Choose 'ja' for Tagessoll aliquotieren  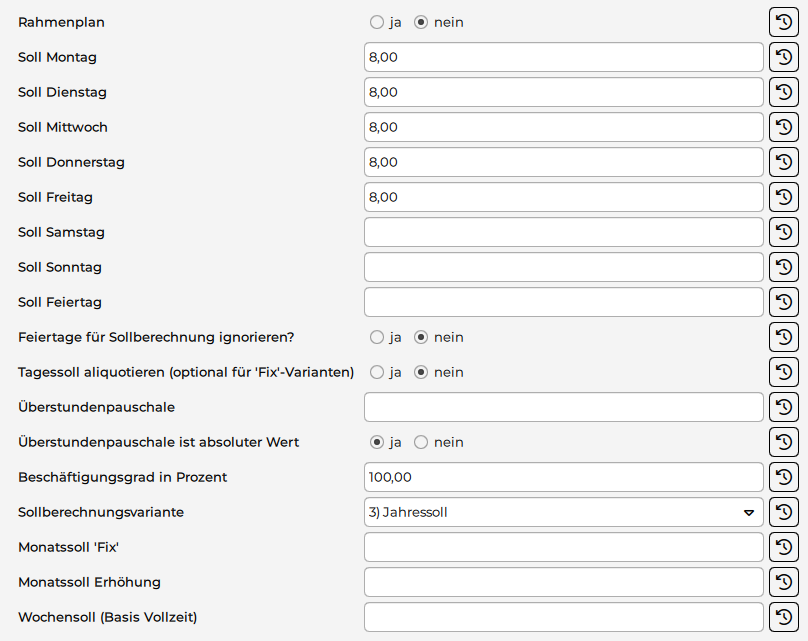tap(377, 372)
